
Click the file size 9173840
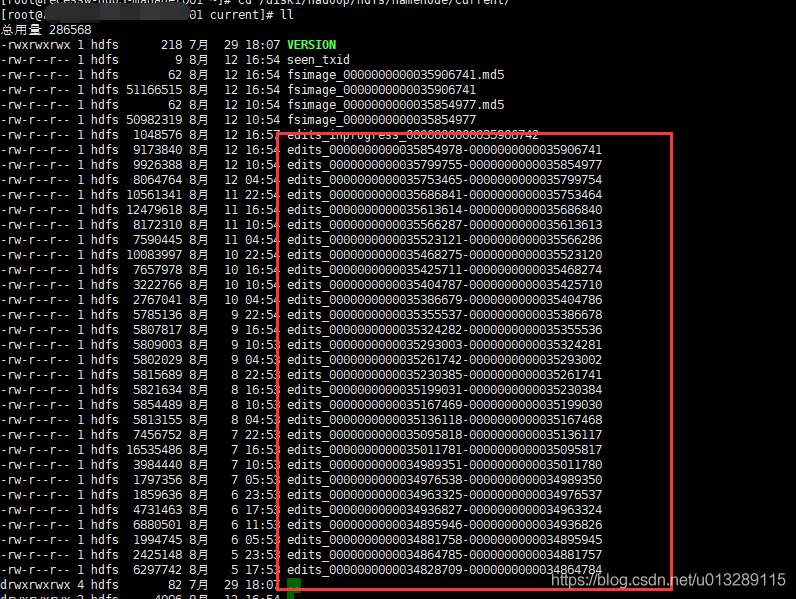pos(157,150)
